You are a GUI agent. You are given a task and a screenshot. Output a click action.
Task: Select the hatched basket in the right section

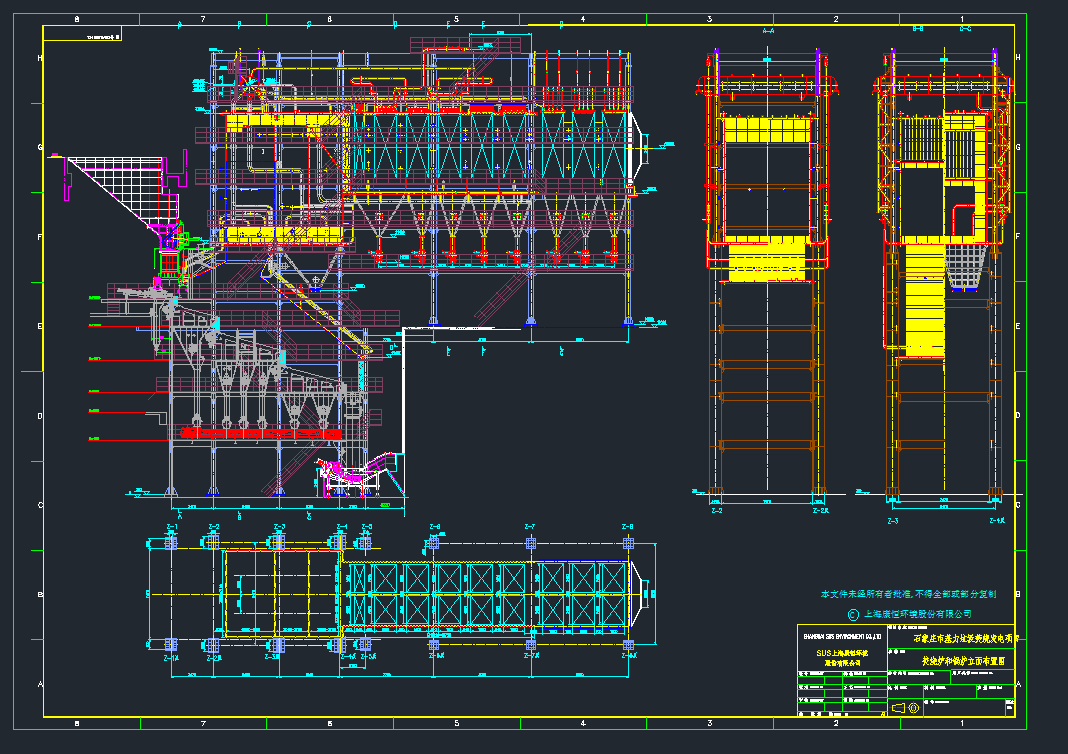(x=968, y=268)
